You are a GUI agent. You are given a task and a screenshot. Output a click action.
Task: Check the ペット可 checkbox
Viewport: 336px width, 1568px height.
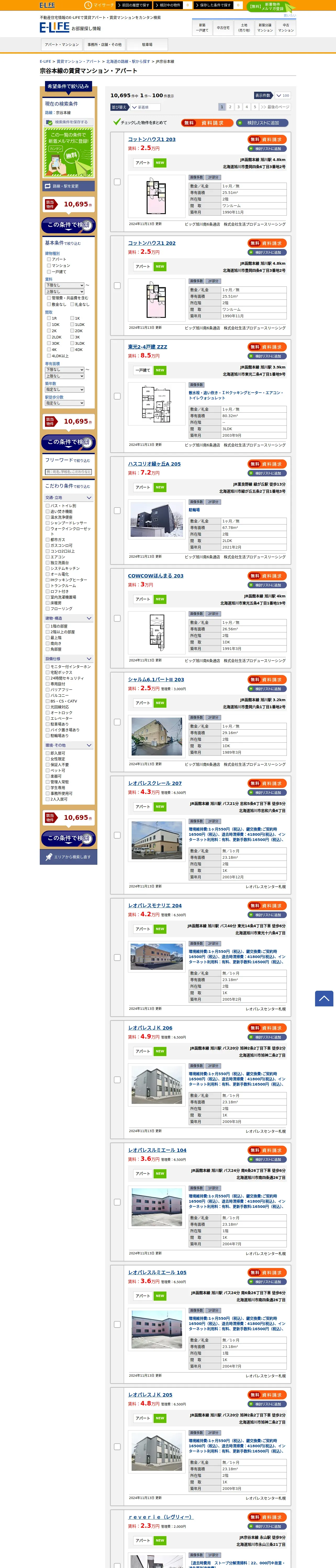tap(48, 771)
